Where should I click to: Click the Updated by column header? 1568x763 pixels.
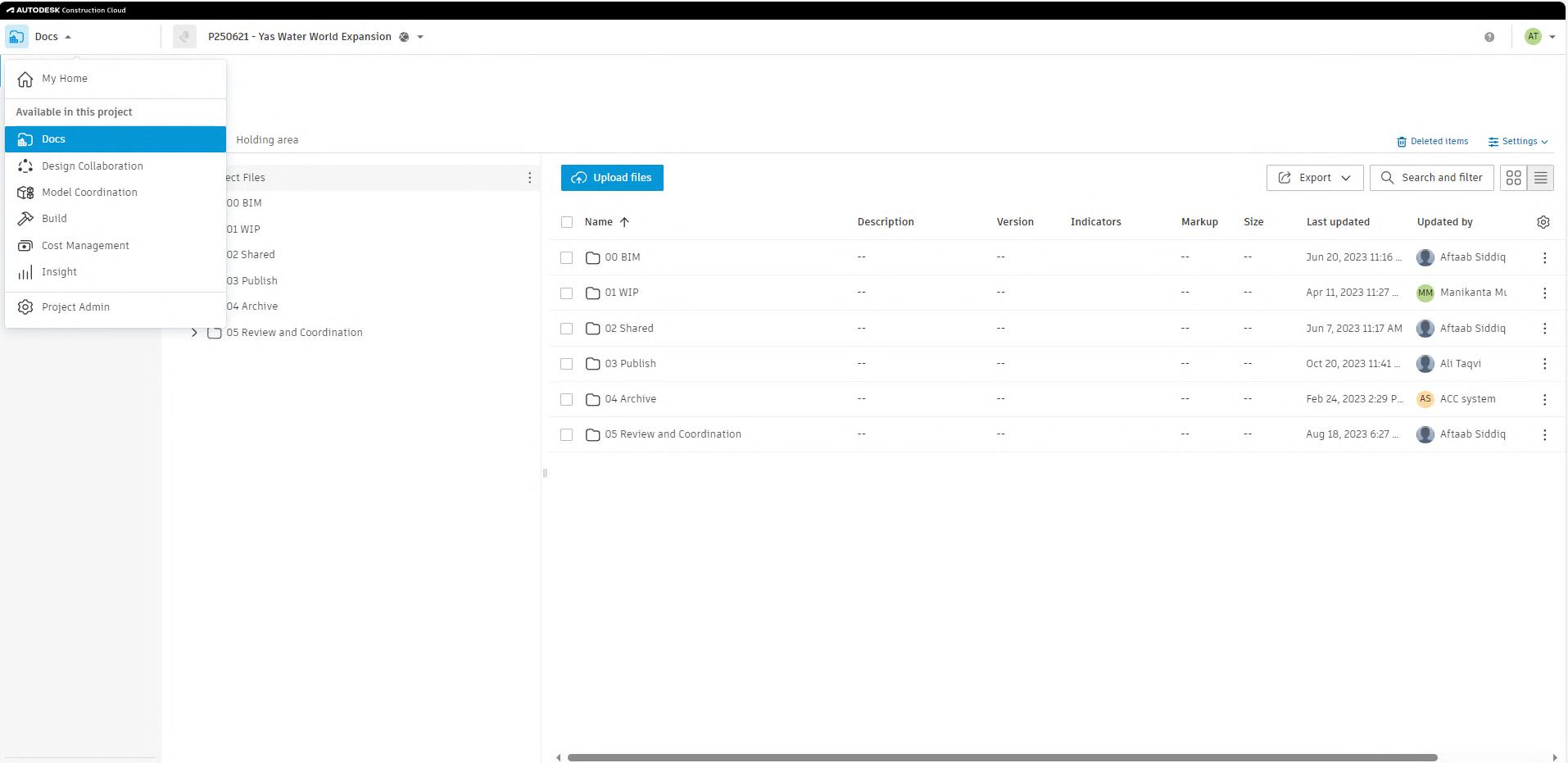tap(1445, 222)
